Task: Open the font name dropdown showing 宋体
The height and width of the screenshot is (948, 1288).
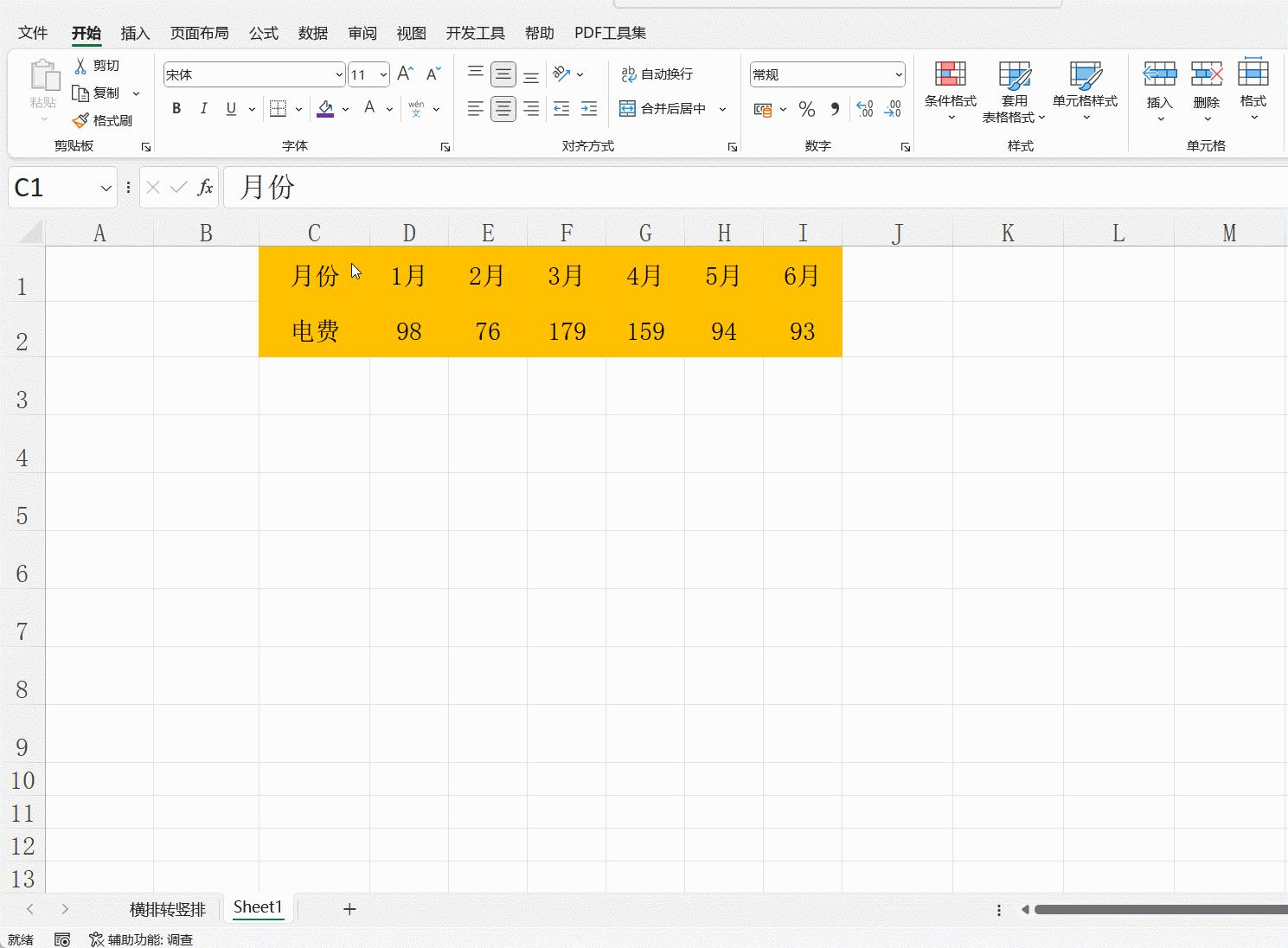Action: point(338,74)
